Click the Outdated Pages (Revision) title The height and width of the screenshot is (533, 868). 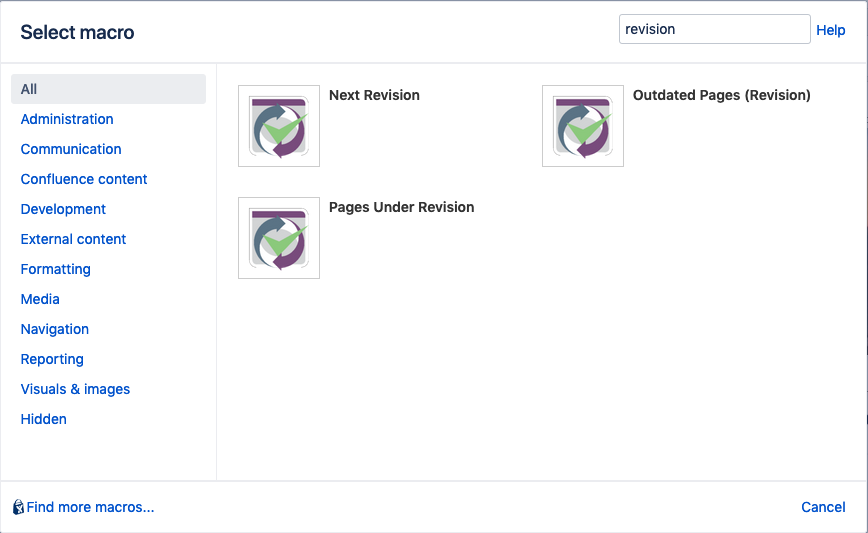click(x=721, y=95)
